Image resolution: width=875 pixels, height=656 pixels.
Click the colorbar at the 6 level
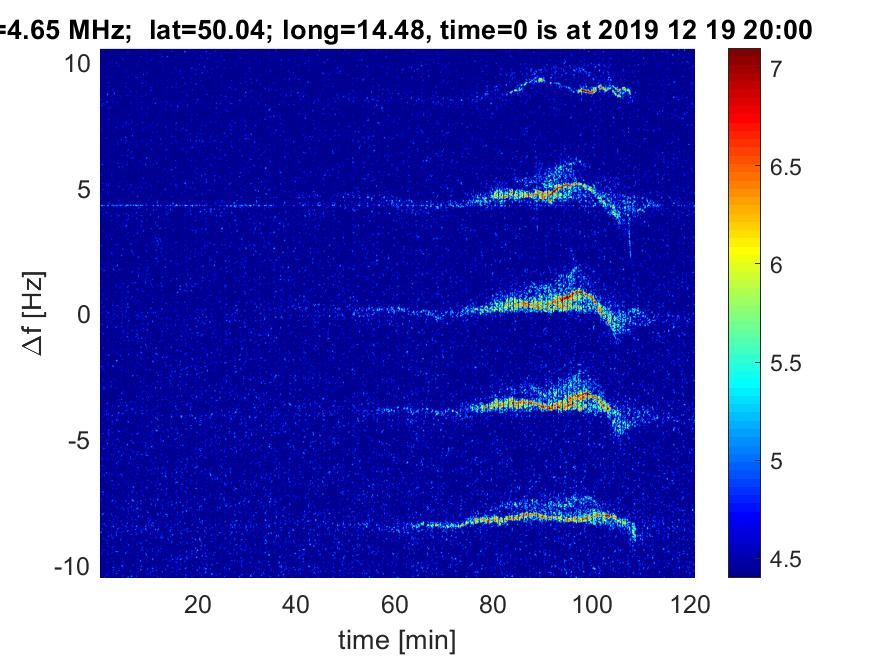[x=741, y=265]
